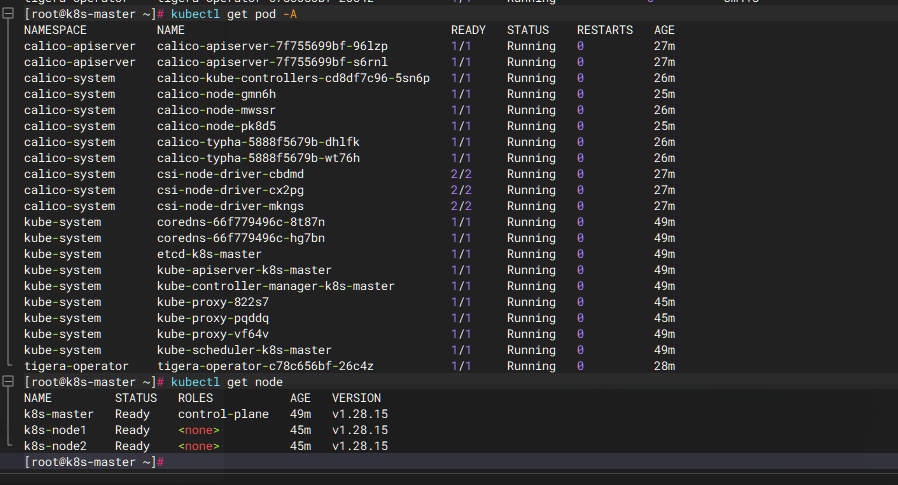Select pod coredns-66f779496c-hg7bn
The image size is (898, 485).
(x=241, y=238)
